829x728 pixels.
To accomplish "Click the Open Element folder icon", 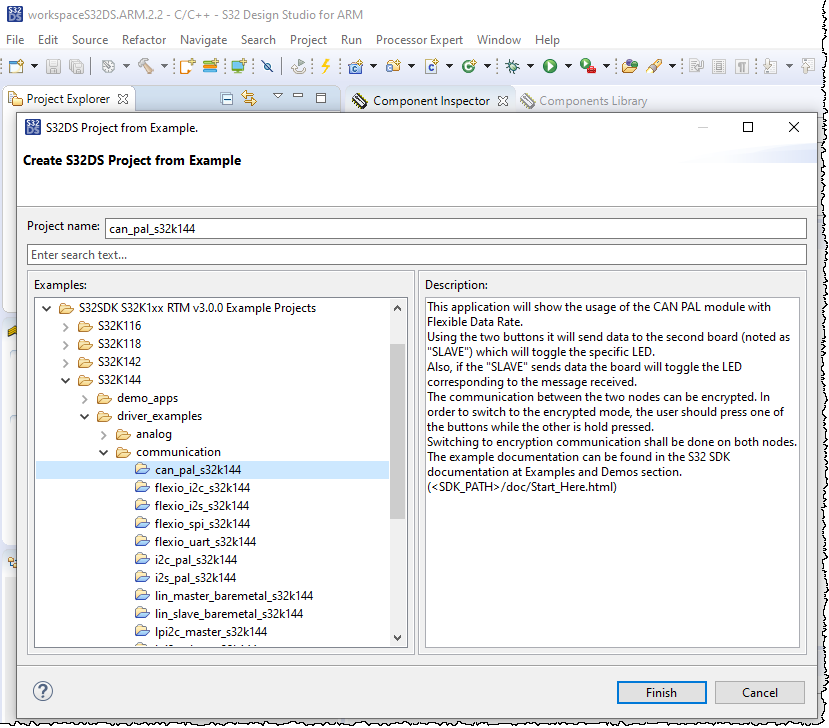I will (629, 66).
